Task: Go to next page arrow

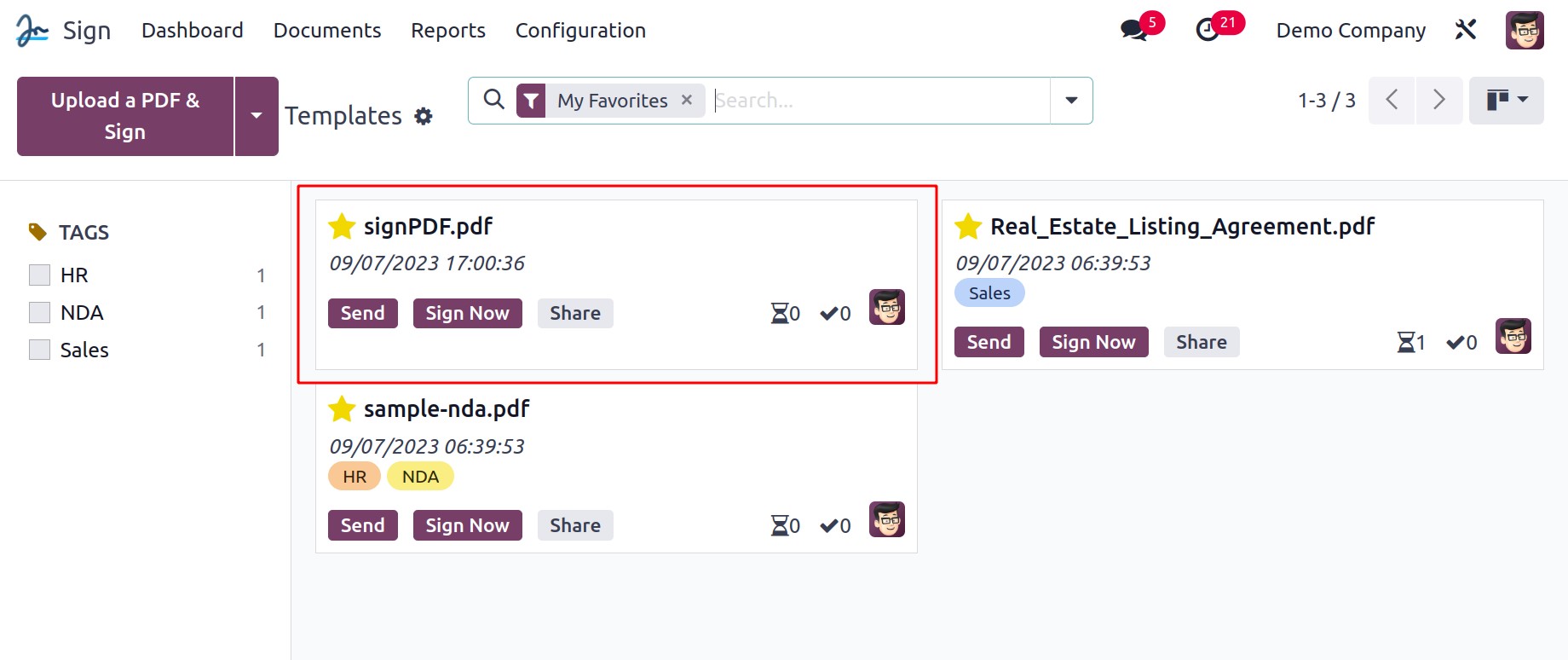Action: 1439,100
